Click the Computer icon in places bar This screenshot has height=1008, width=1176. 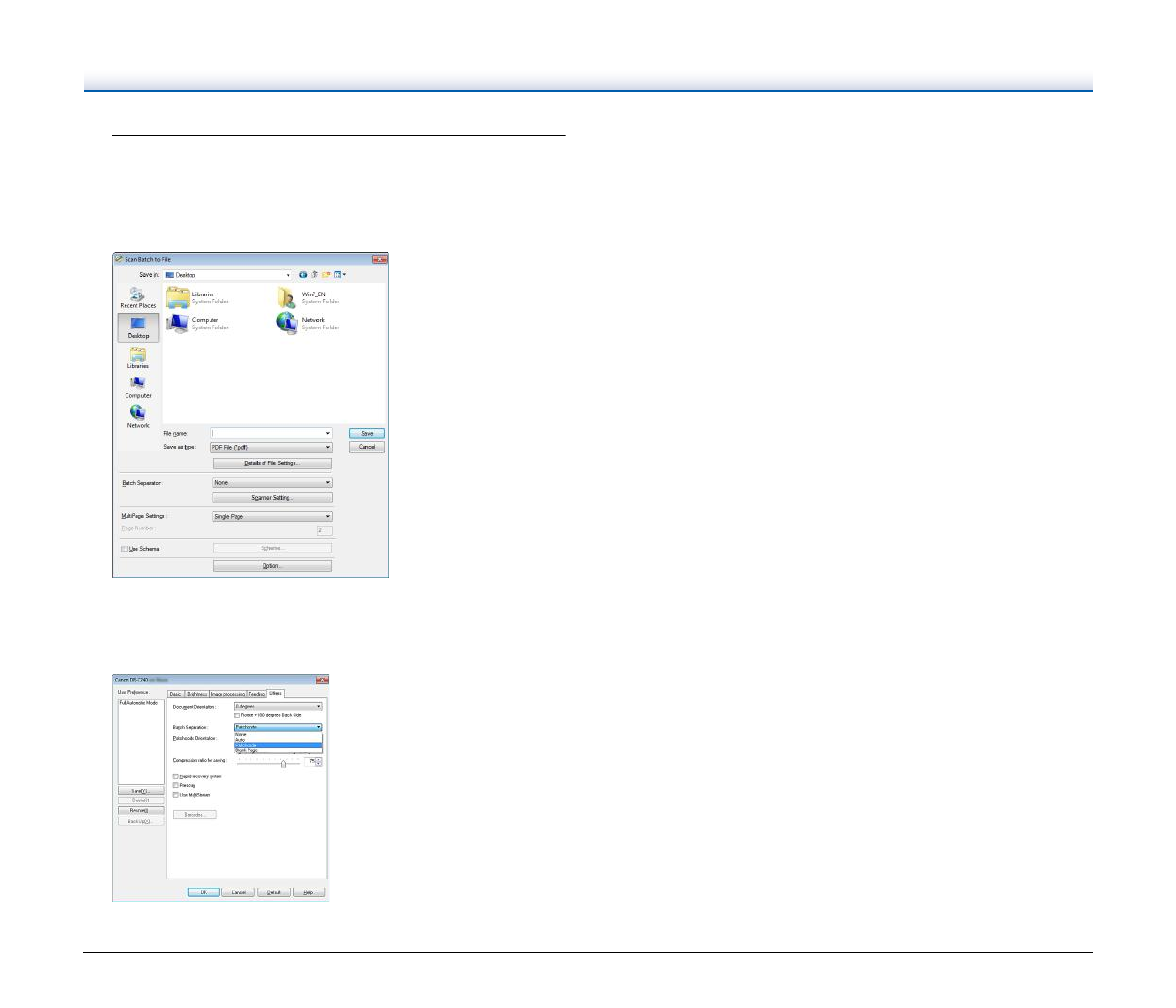coord(138,386)
